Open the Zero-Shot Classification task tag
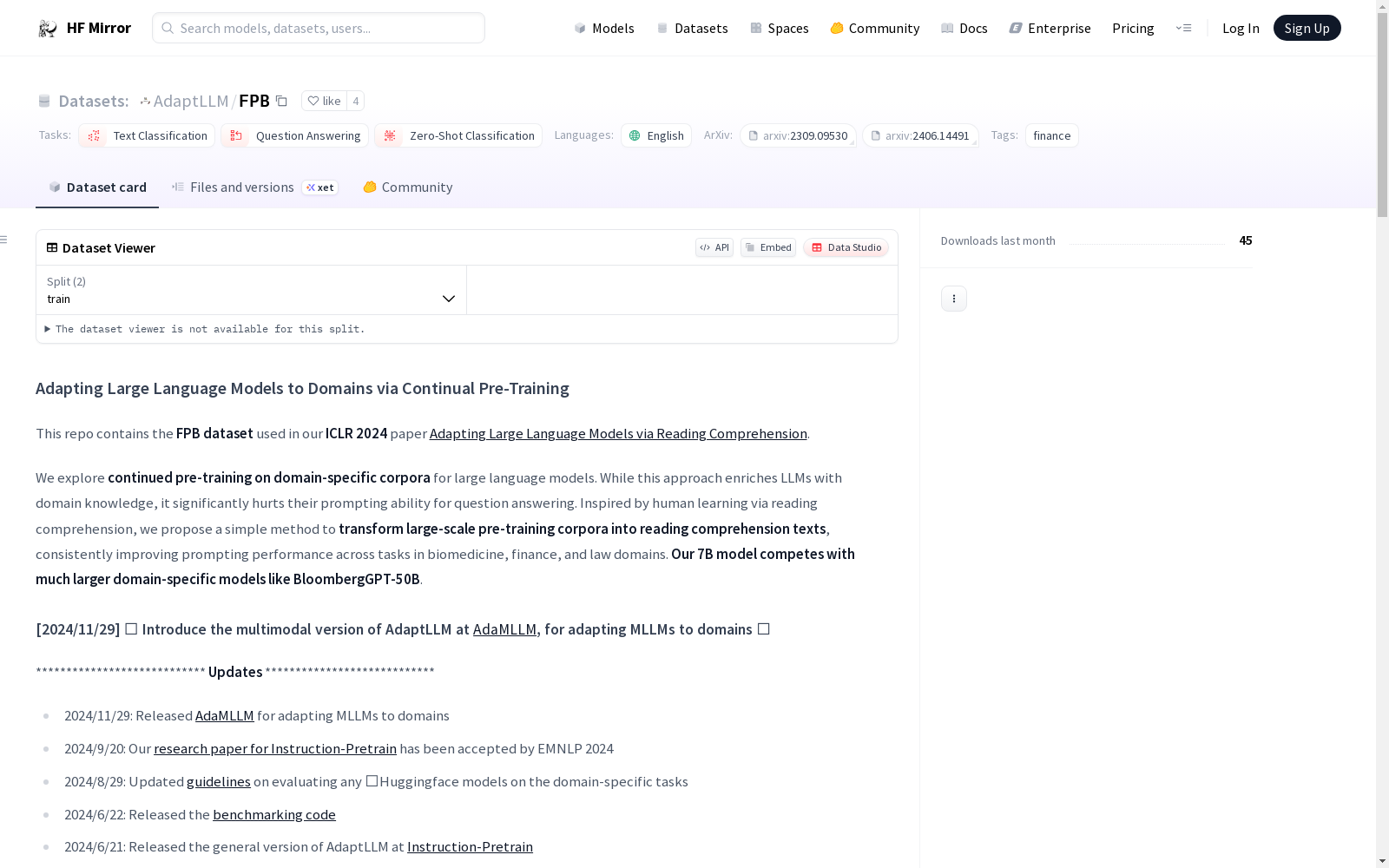The height and width of the screenshot is (868, 1389). [x=458, y=135]
